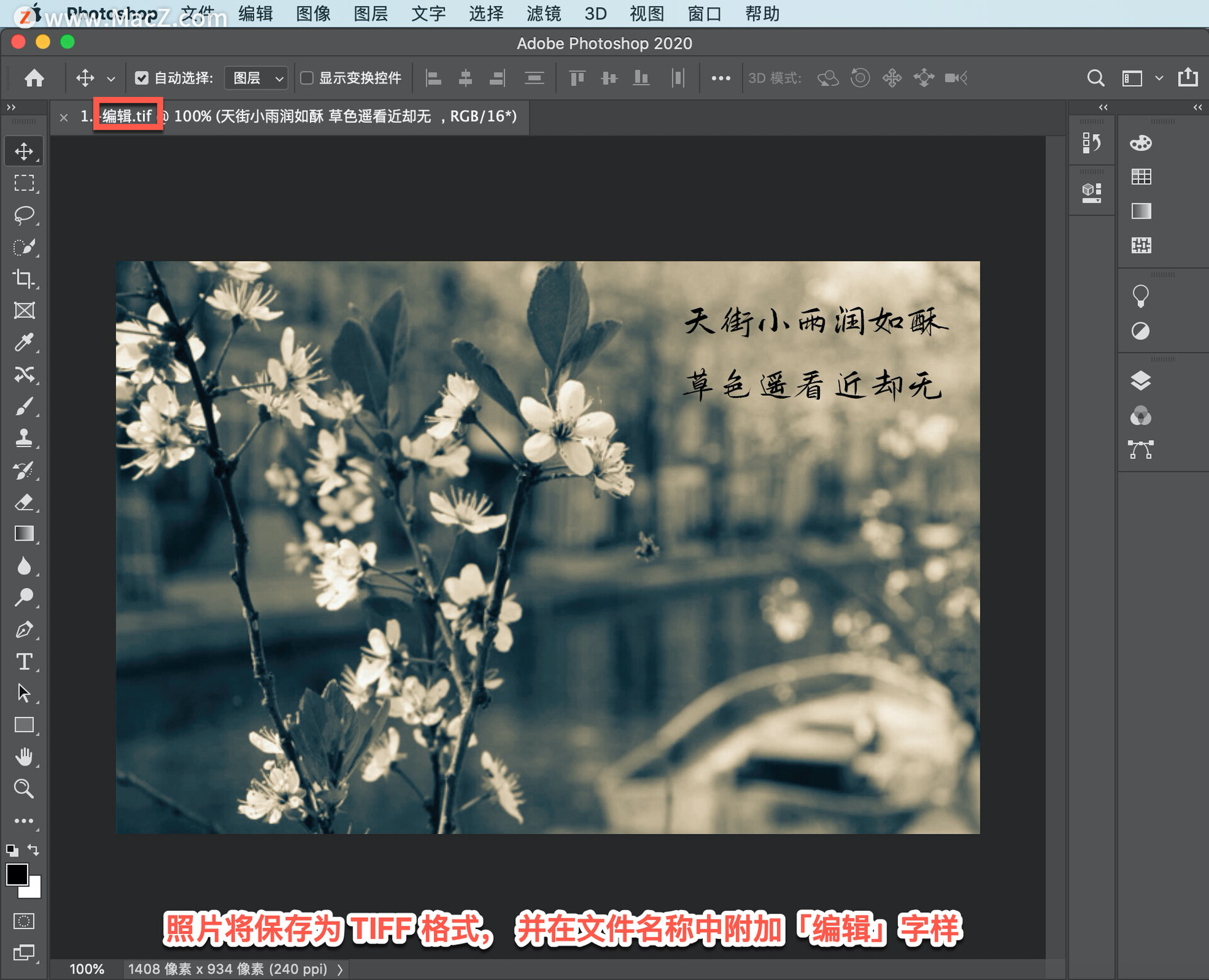The height and width of the screenshot is (980, 1209).
Task: Select the Pen tool
Action: [24, 629]
